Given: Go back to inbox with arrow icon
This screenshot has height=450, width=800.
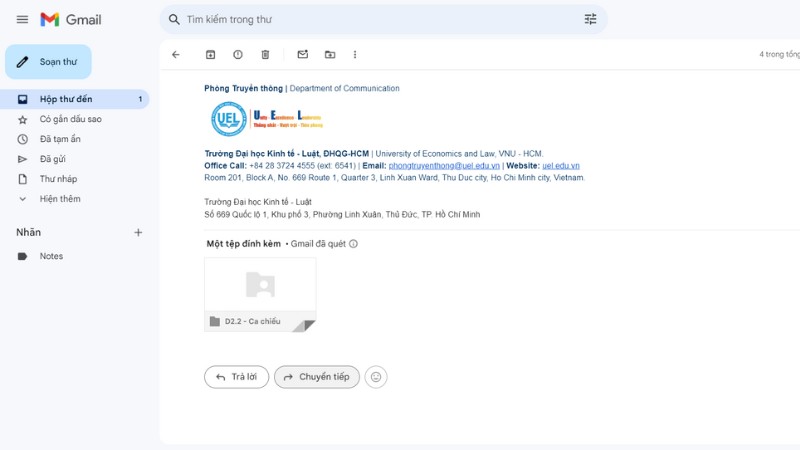Looking at the screenshot, I should click(176, 55).
